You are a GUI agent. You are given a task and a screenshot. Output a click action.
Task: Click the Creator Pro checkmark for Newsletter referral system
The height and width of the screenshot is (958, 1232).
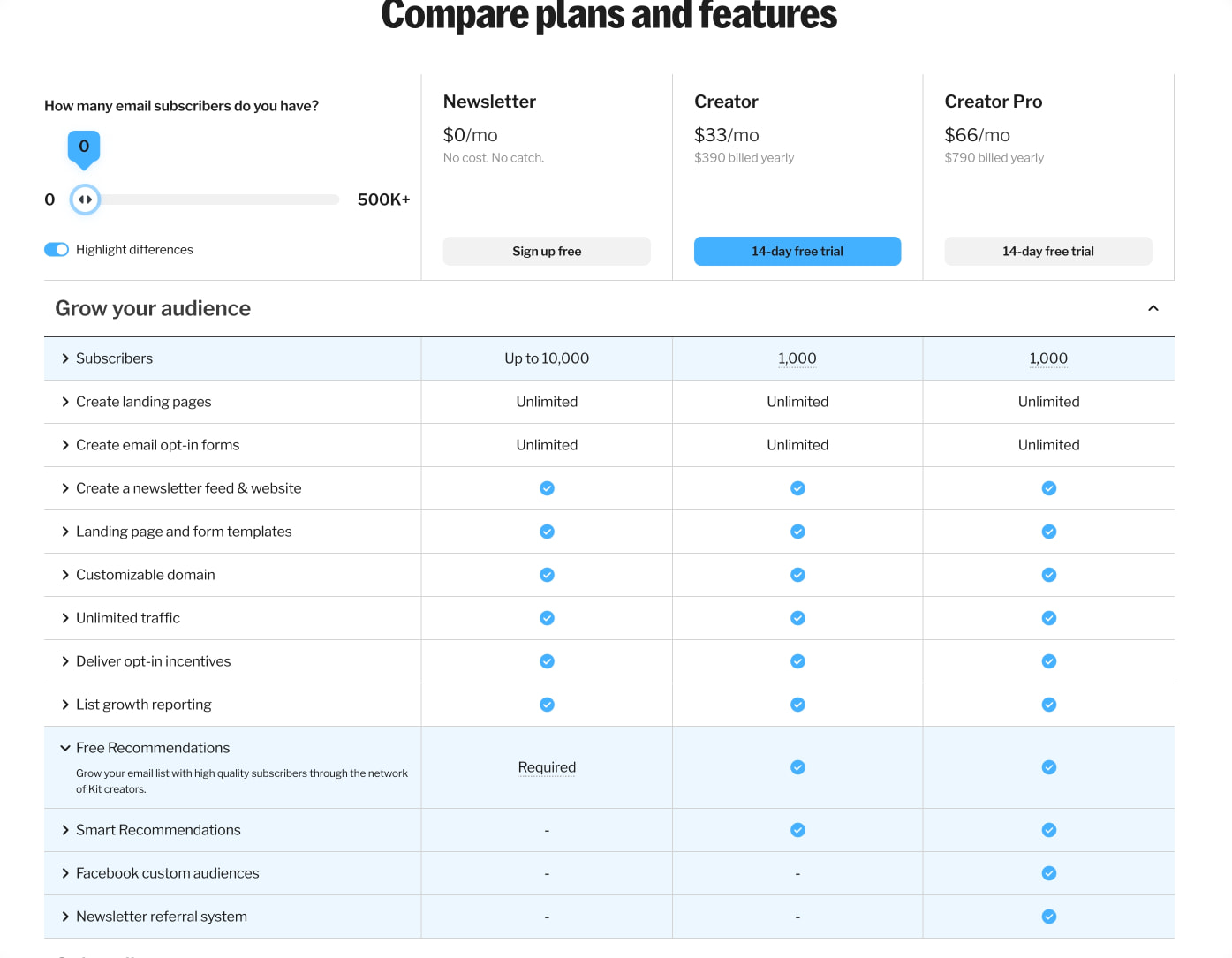point(1048,917)
